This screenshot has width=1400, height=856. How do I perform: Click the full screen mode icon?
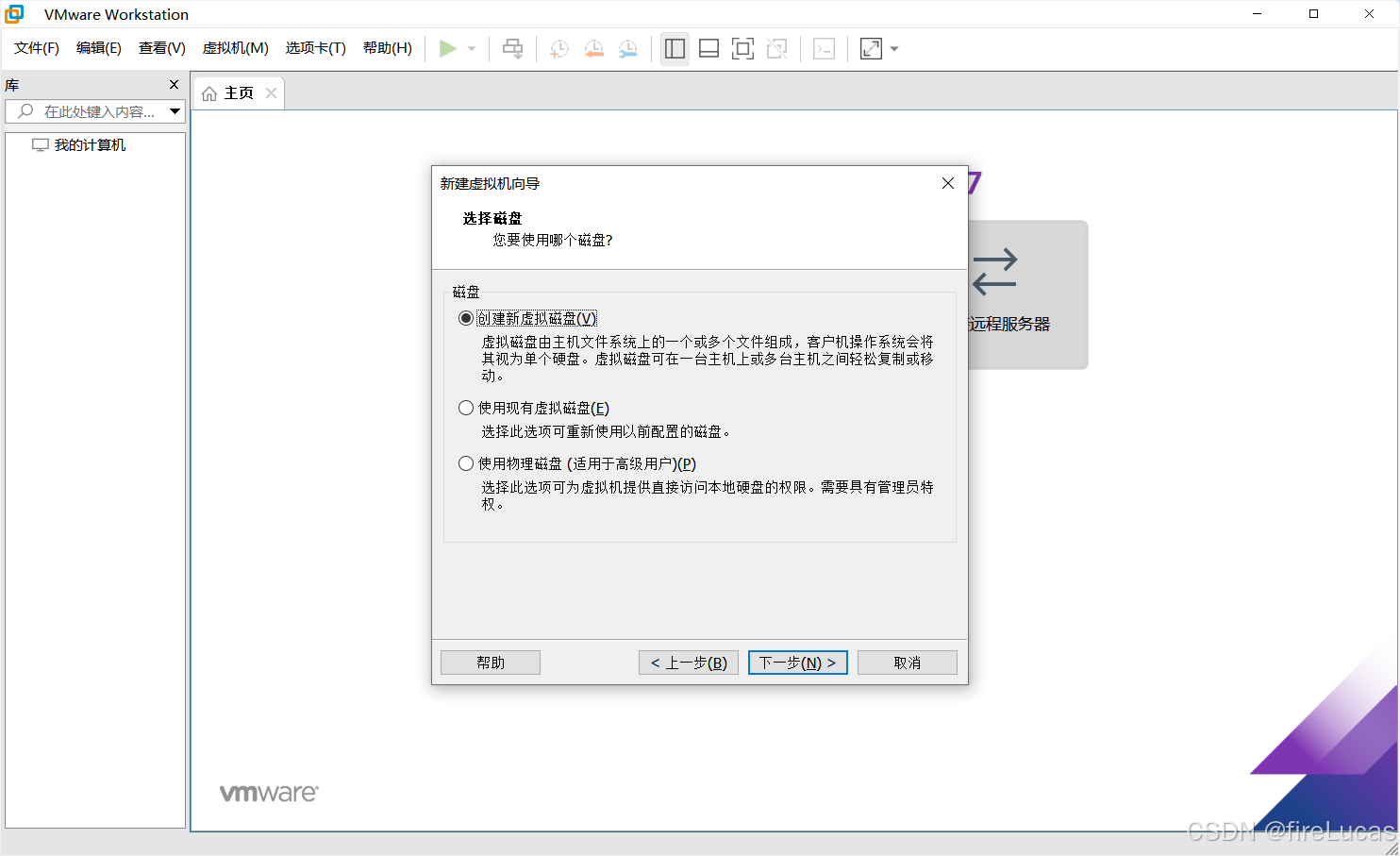[x=742, y=49]
